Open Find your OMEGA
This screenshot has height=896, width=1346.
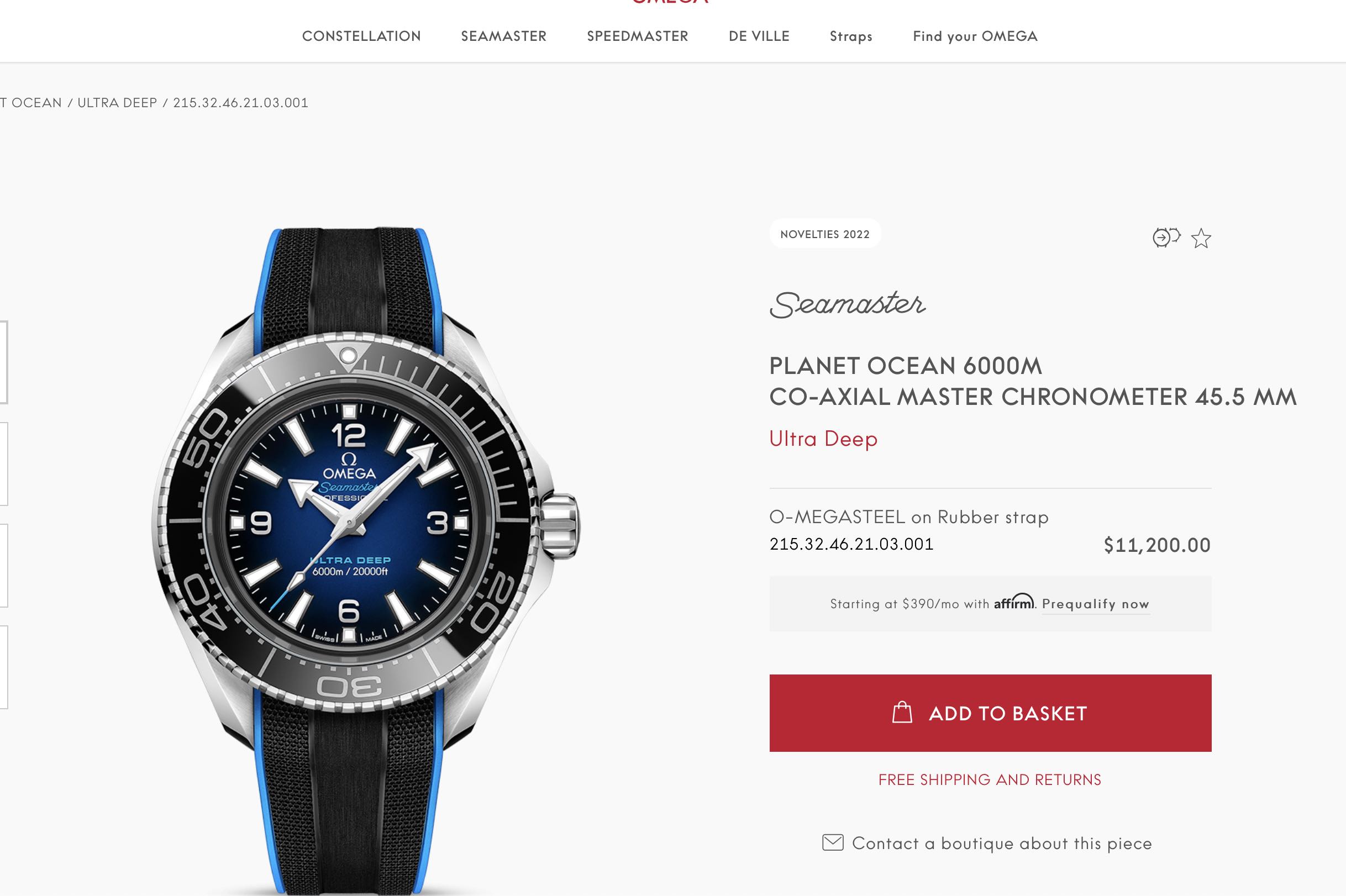click(x=975, y=36)
